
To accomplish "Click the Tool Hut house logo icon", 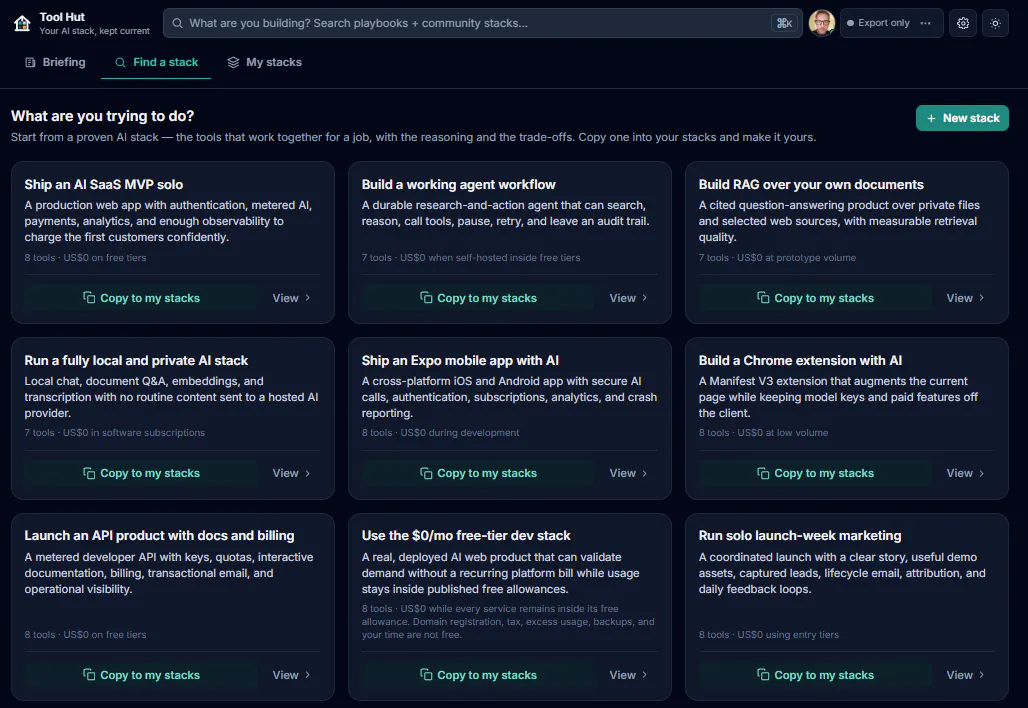I will 22,24.
